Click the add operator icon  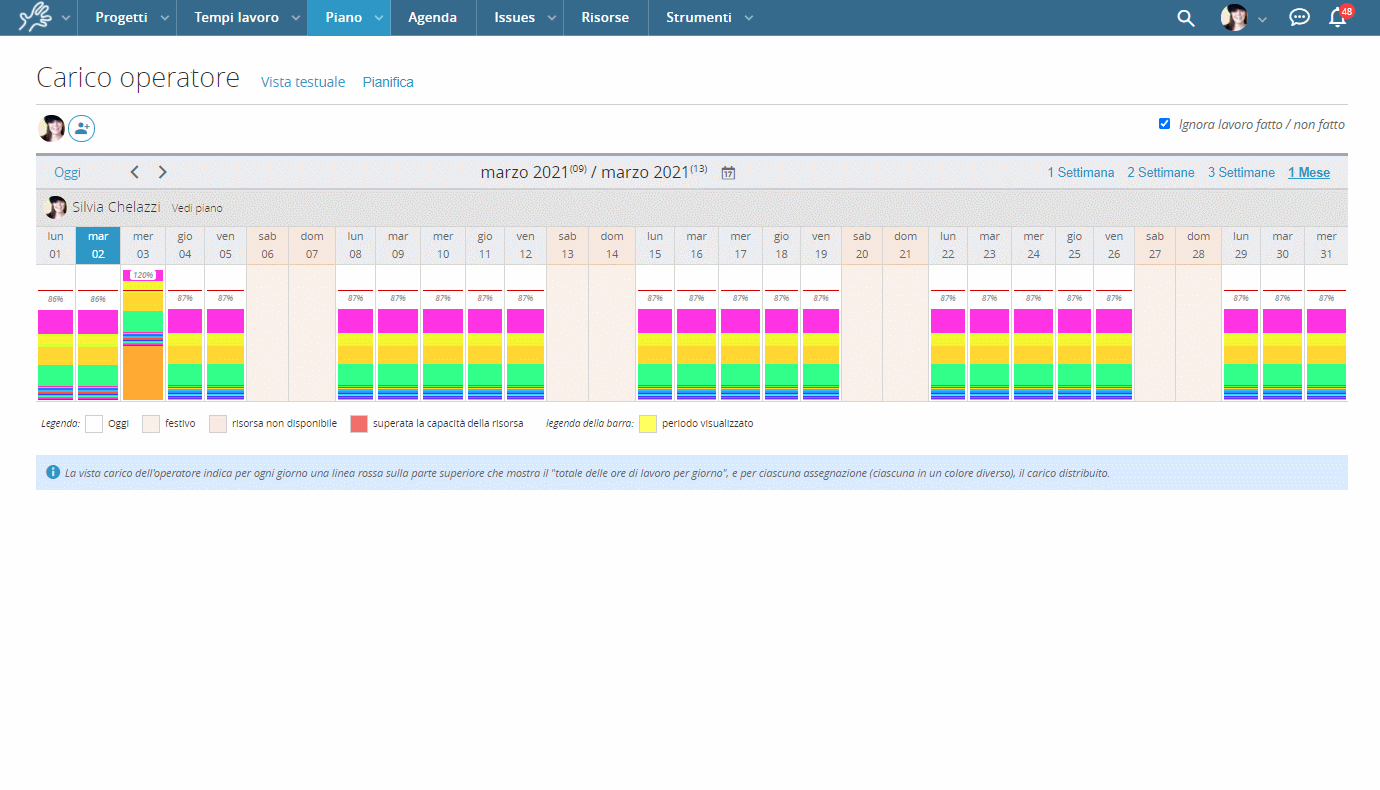pyautogui.click(x=82, y=128)
